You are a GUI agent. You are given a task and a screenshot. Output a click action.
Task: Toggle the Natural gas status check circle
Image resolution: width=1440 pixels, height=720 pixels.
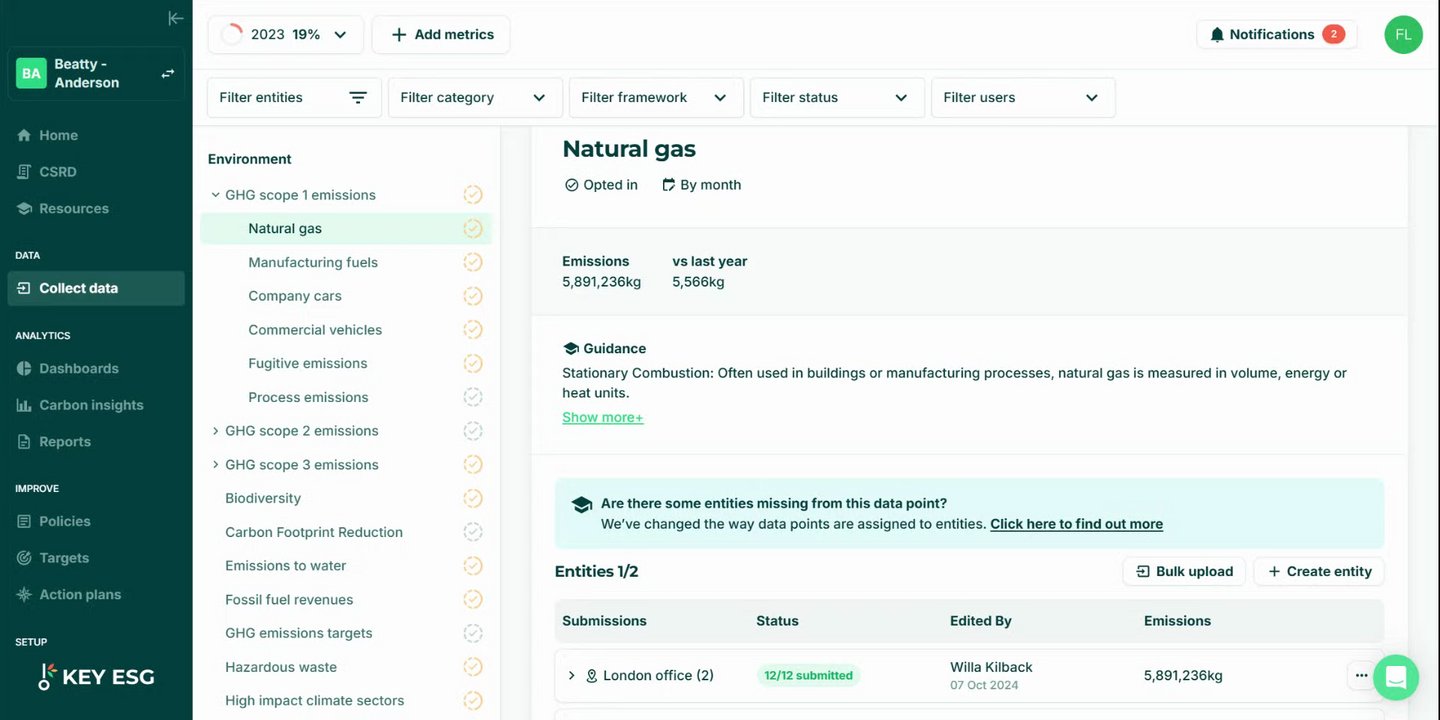(473, 228)
